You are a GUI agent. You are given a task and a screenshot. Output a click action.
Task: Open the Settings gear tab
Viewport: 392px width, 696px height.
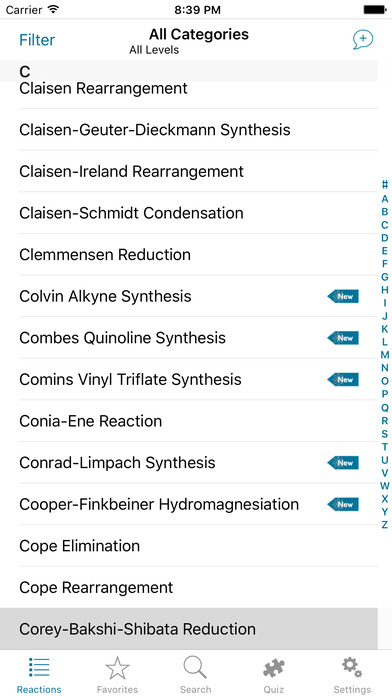[352, 675]
